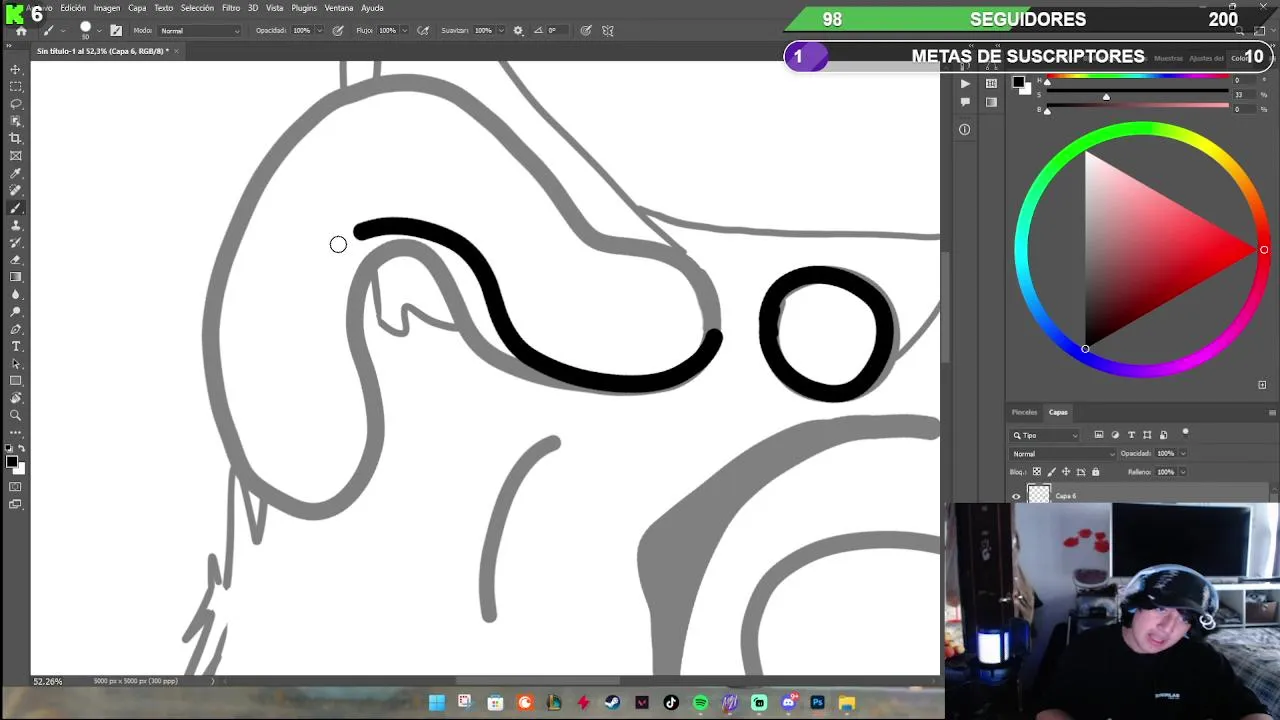Select the Eyedropper tool
The width and height of the screenshot is (1280, 720).
click(16, 173)
